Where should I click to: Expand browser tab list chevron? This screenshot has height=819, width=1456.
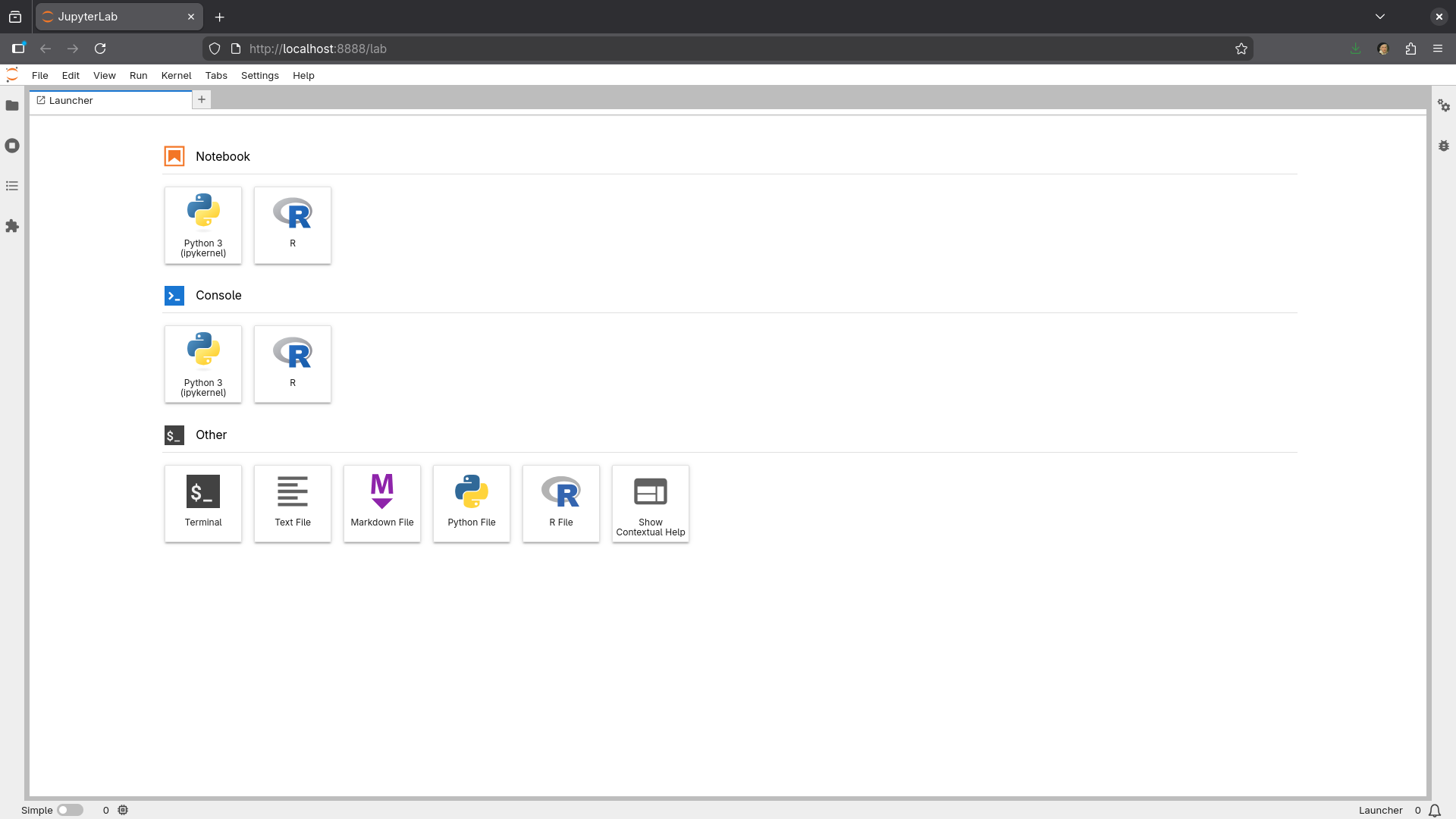[1380, 17]
